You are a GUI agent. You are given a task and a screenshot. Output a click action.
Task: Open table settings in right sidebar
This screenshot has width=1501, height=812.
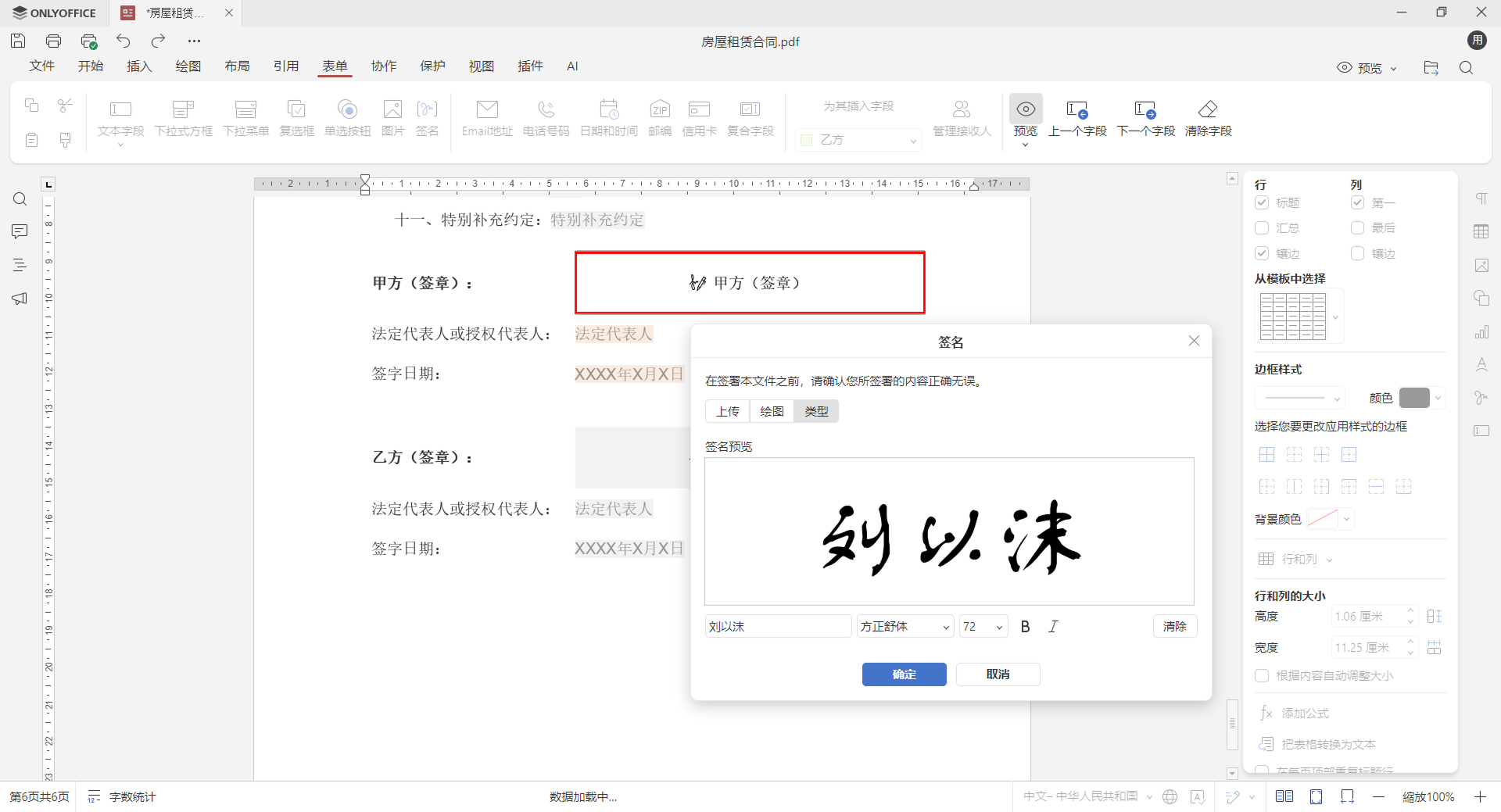(1482, 231)
